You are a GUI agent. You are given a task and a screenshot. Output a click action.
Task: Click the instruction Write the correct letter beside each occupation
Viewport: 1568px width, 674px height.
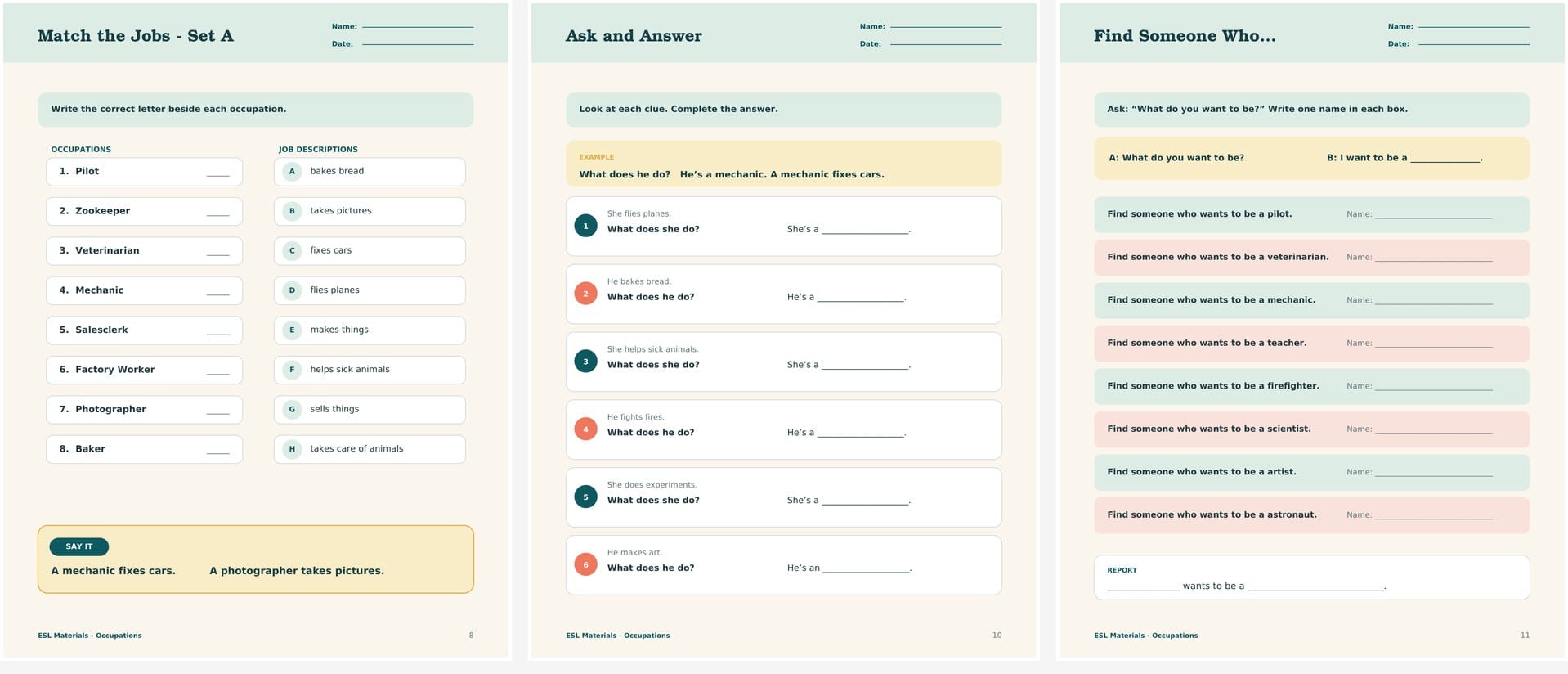click(168, 109)
